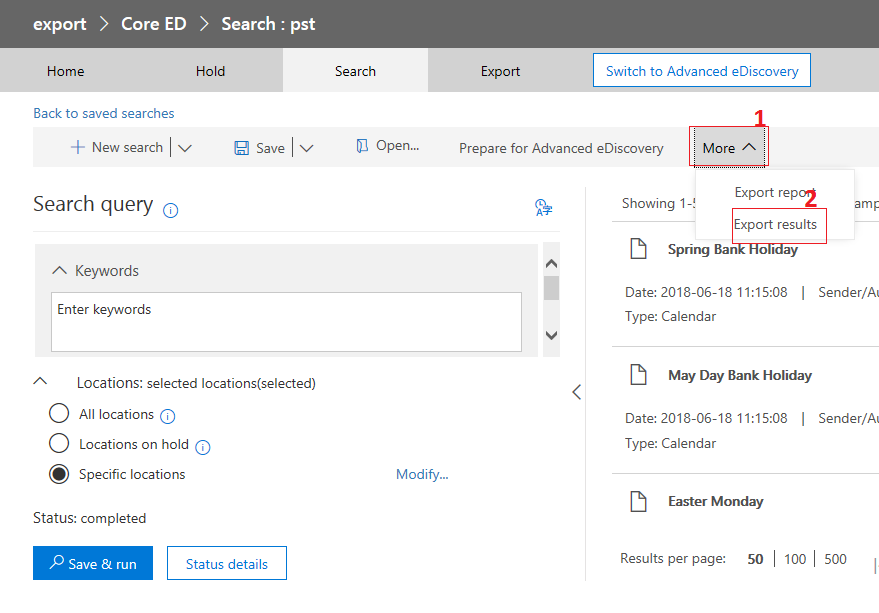879x613 pixels.
Task: Switch to the Hold tab
Action: pyautogui.click(x=210, y=71)
